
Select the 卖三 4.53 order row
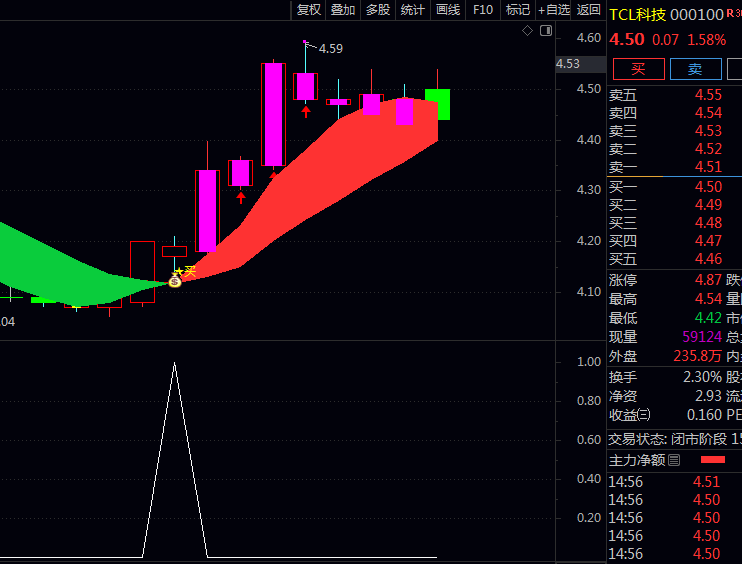674,131
